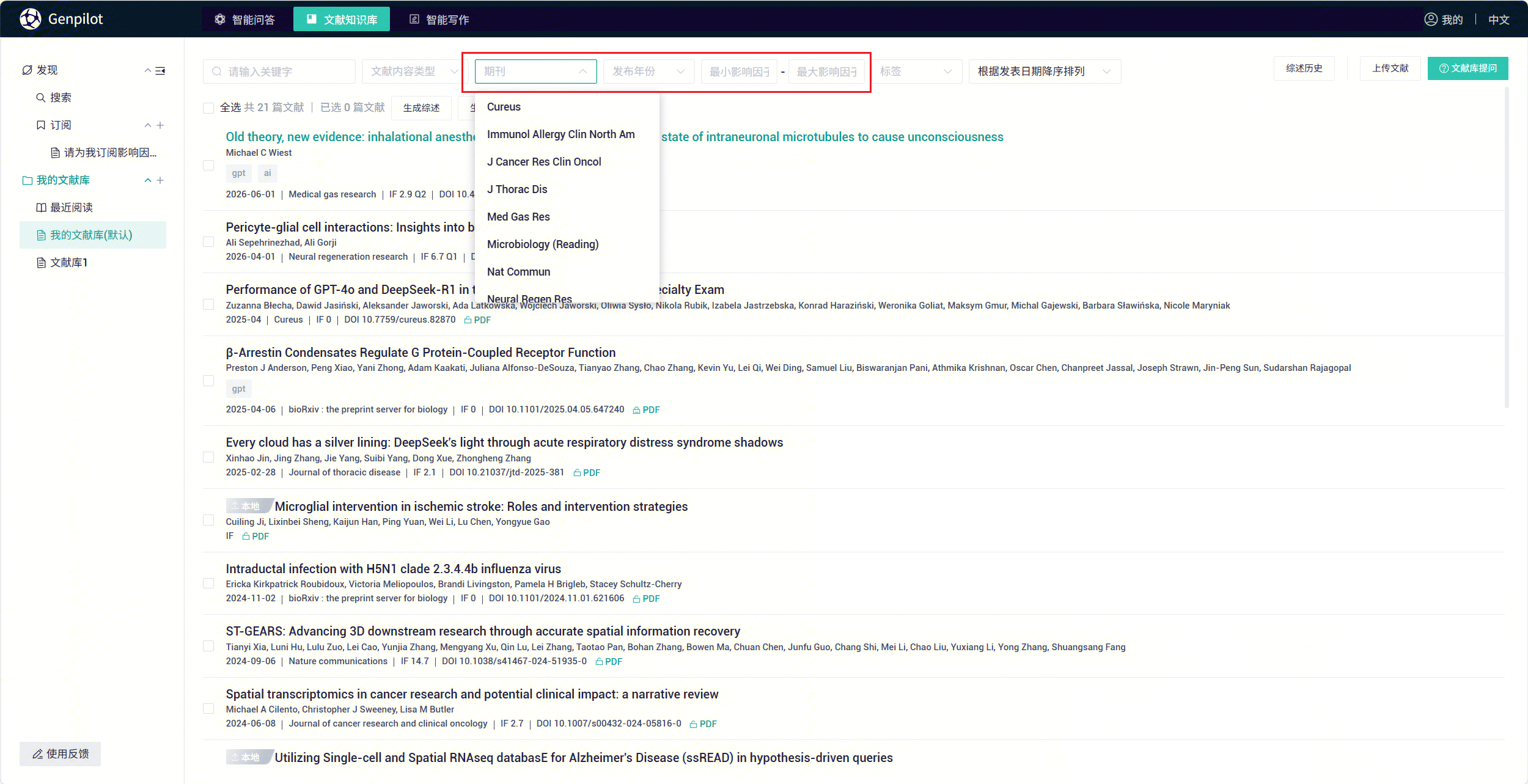Click the 使用反馈 feedback pencil icon
This screenshot has height=784, width=1528.
click(38, 754)
